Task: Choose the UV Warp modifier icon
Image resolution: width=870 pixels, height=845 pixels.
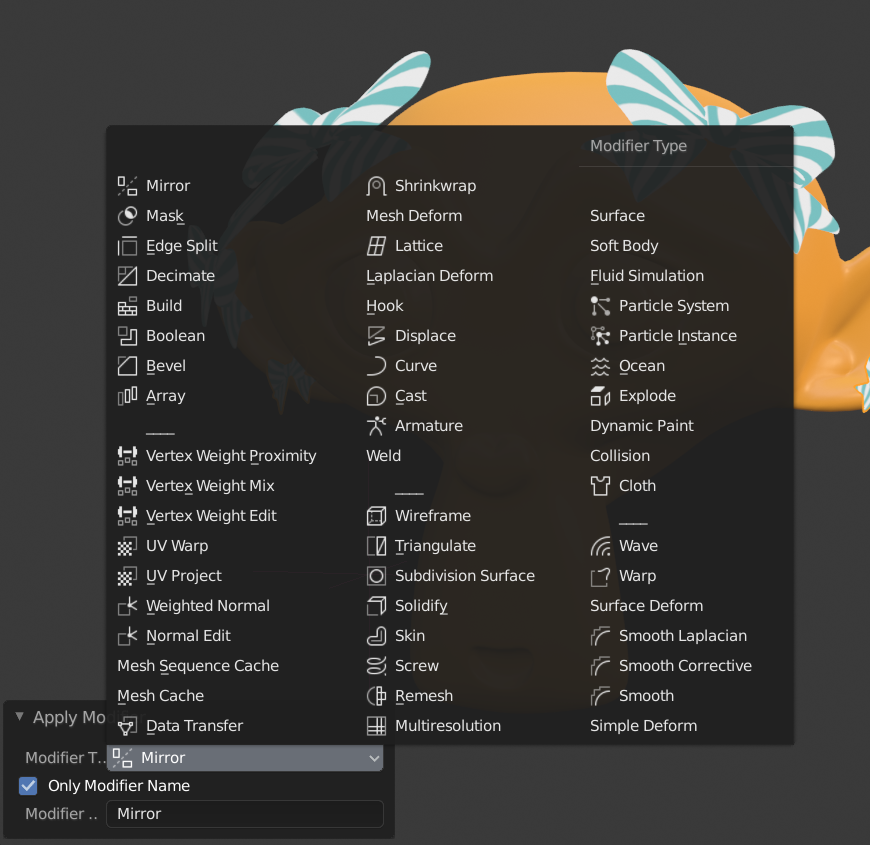Action: (x=127, y=545)
